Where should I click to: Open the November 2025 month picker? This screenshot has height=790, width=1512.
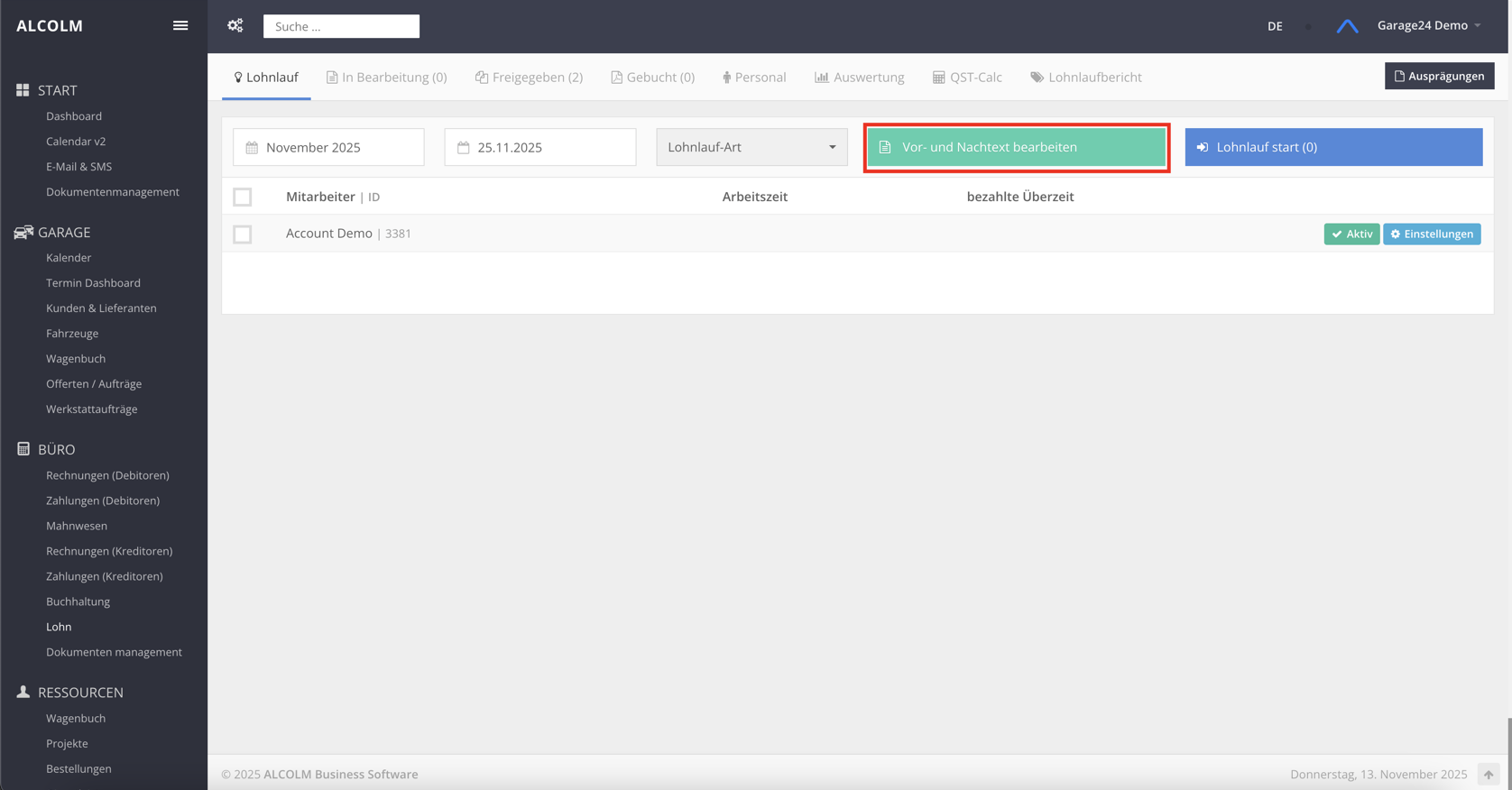328,147
